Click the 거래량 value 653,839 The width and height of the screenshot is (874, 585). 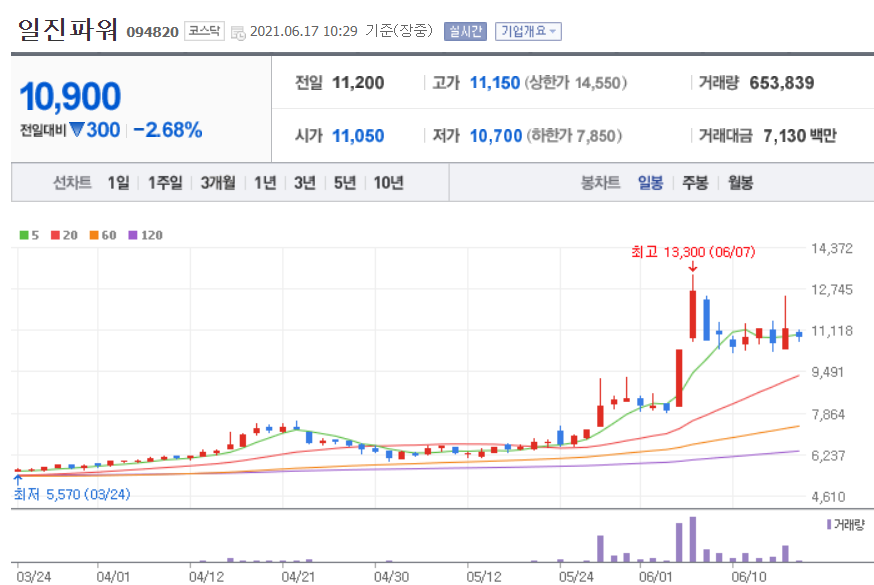(781, 83)
